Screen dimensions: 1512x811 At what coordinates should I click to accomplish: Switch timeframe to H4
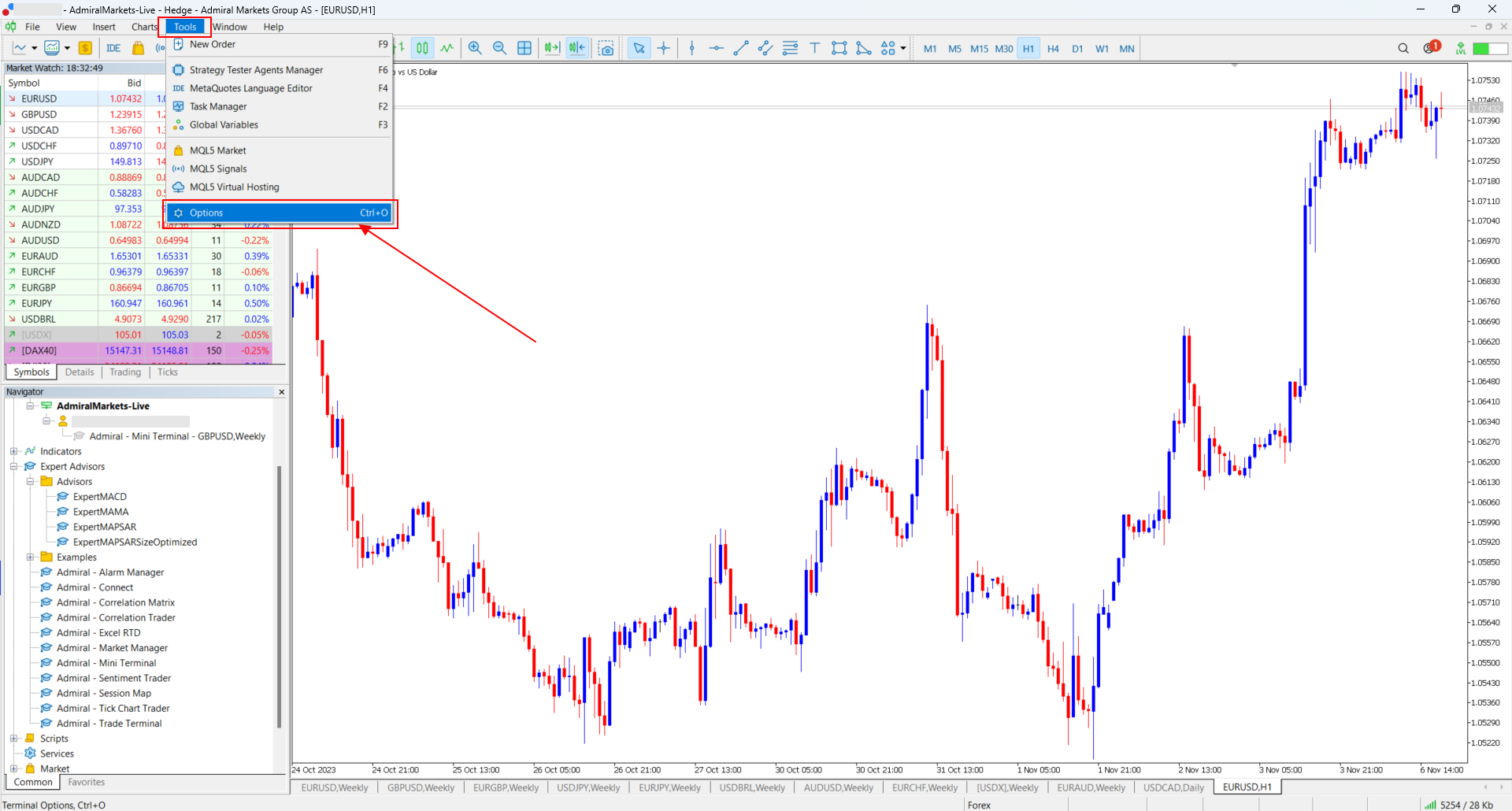pyautogui.click(x=1053, y=48)
